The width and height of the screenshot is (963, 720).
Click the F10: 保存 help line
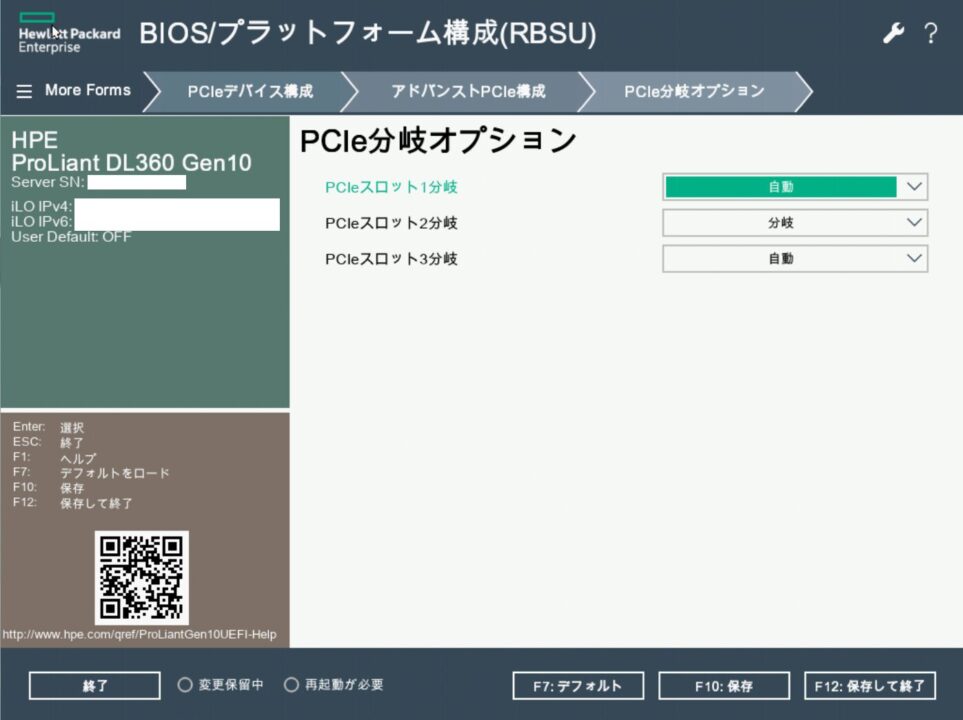pos(48,488)
